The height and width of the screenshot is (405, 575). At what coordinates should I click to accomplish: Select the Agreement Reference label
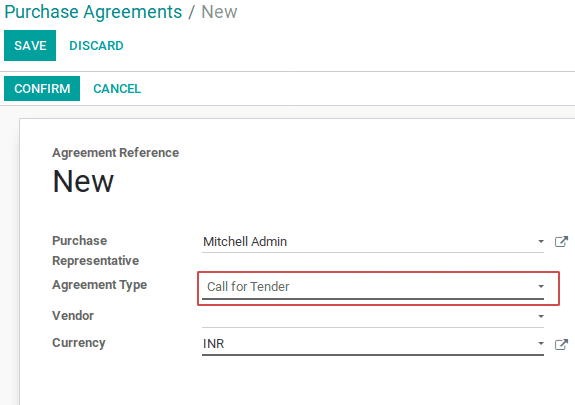(116, 153)
